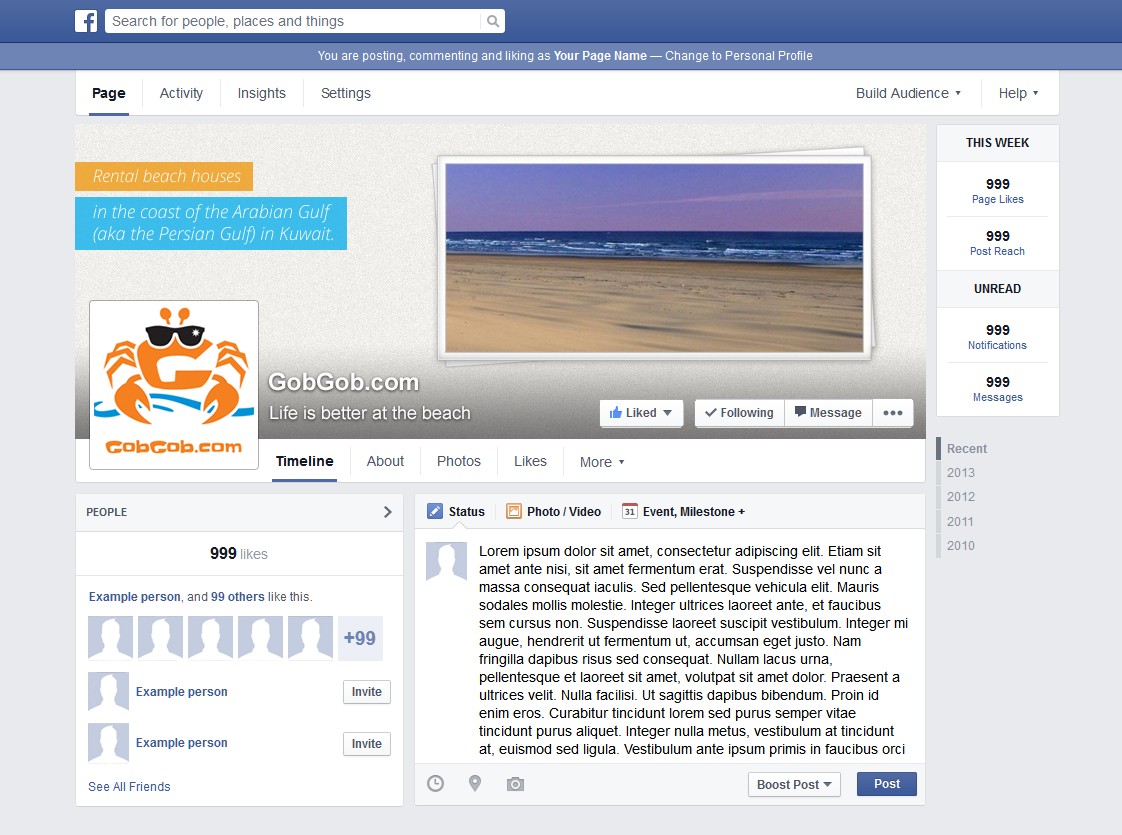Toggle the Following button
The height and width of the screenshot is (835, 1122).
(739, 413)
